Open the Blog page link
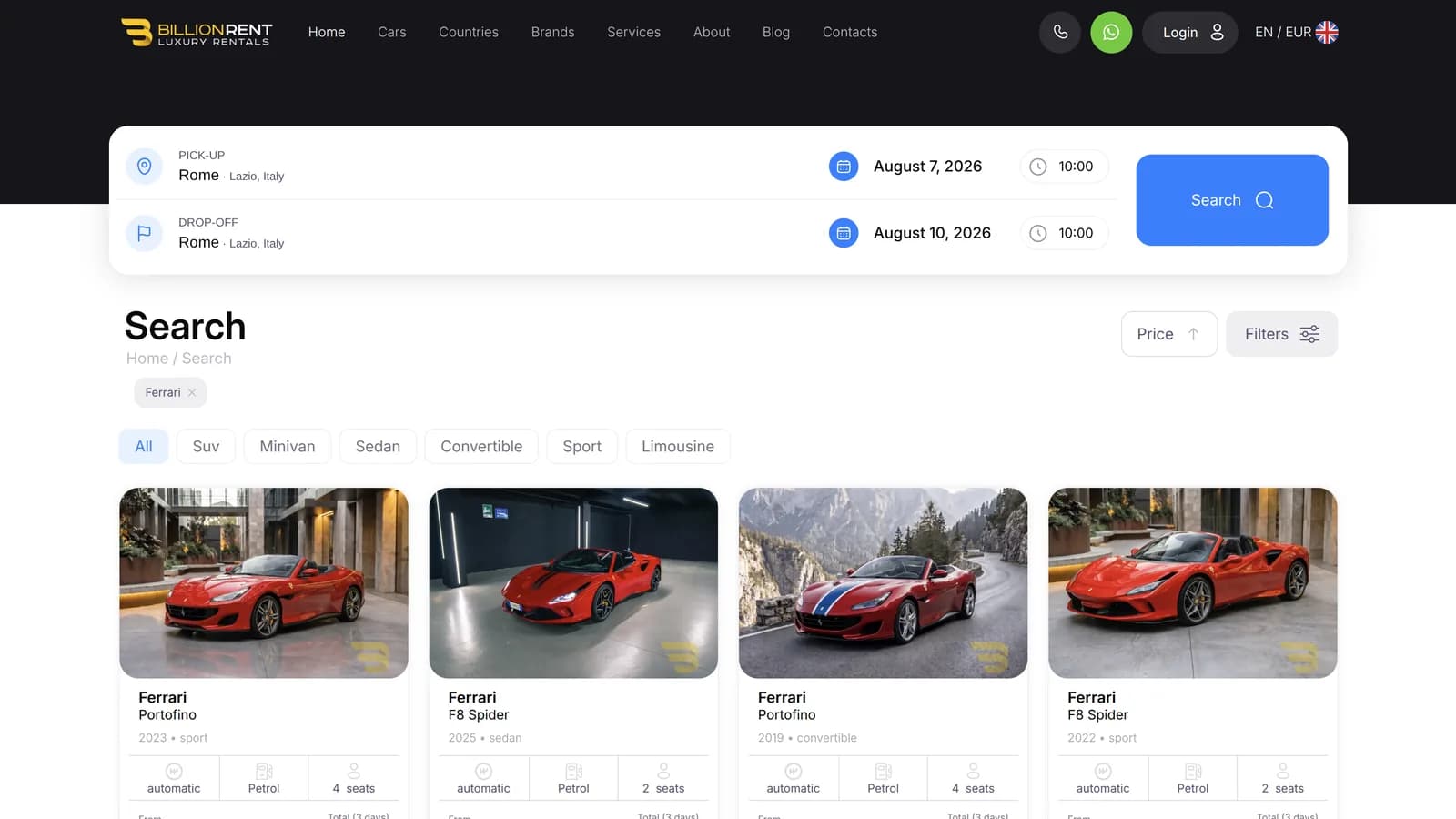This screenshot has height=819, width=1456. 776,32
